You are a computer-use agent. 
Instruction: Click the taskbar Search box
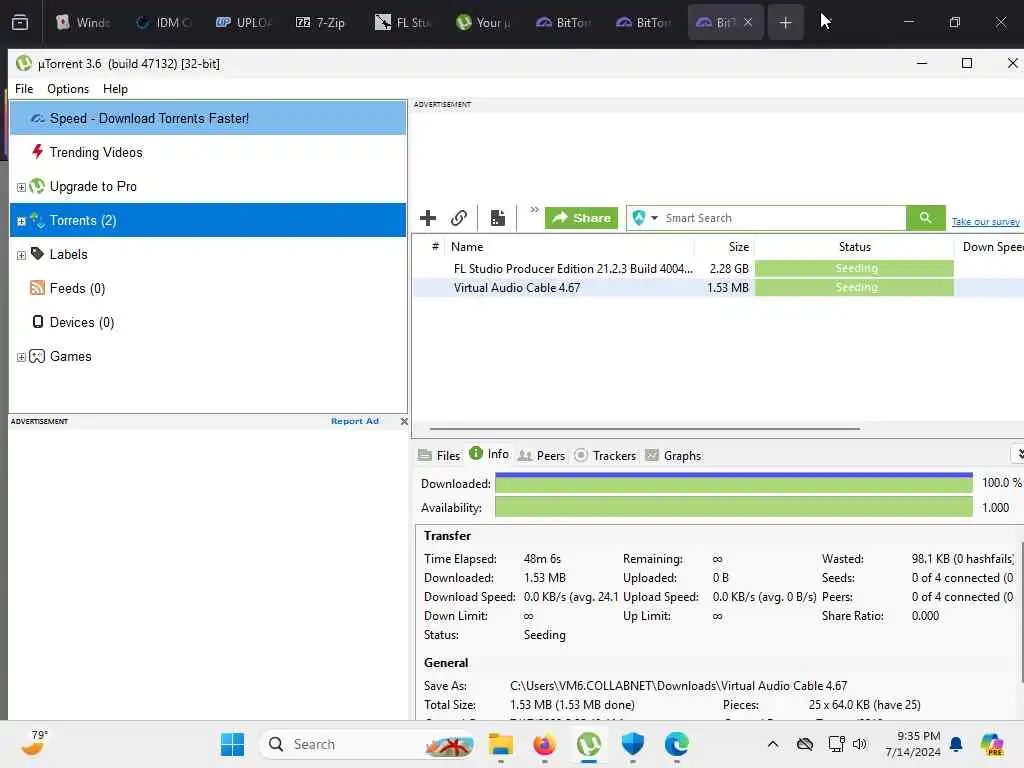[368, 744]
